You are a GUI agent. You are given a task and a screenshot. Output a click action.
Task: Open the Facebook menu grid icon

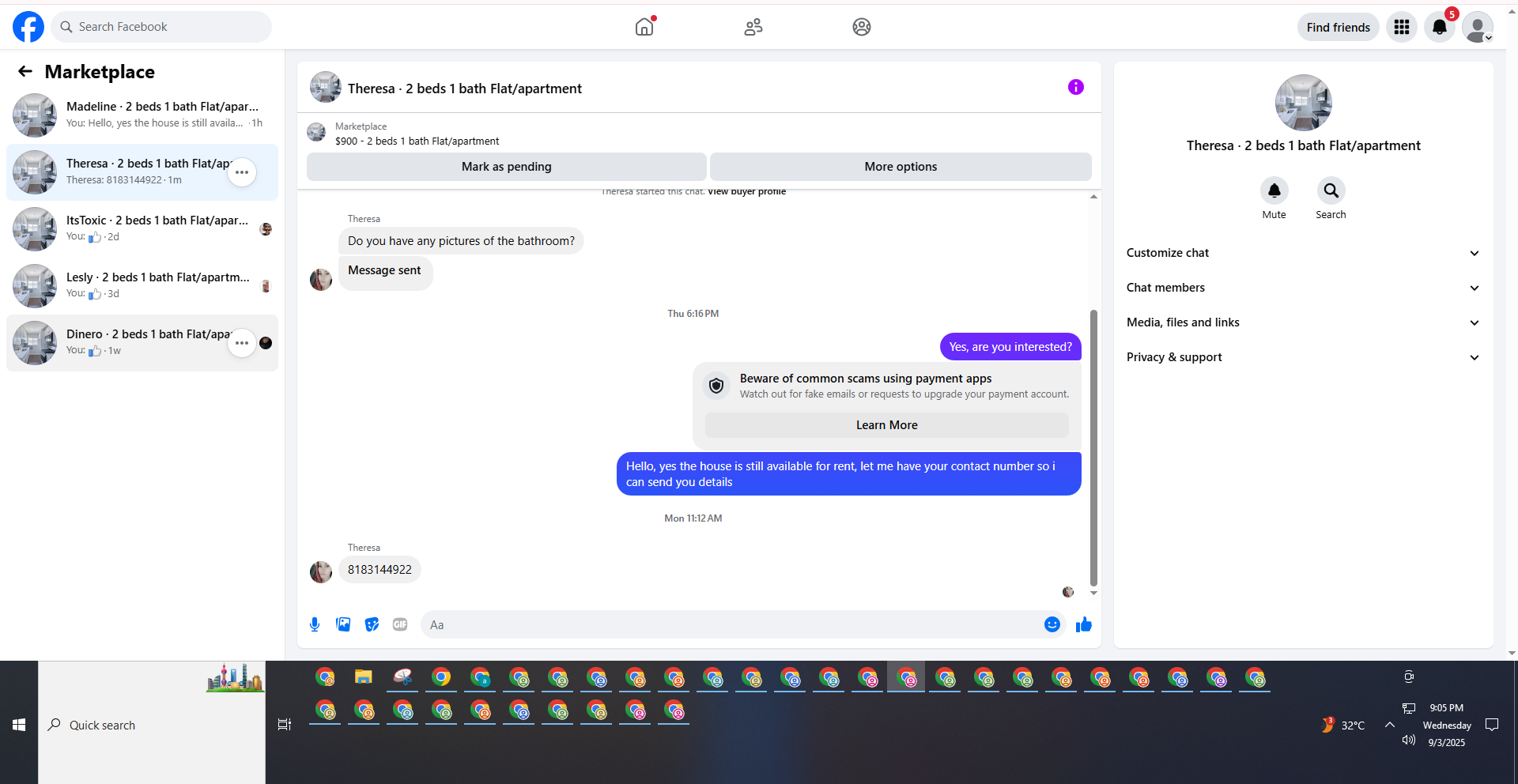click(x=1402, y=27)
